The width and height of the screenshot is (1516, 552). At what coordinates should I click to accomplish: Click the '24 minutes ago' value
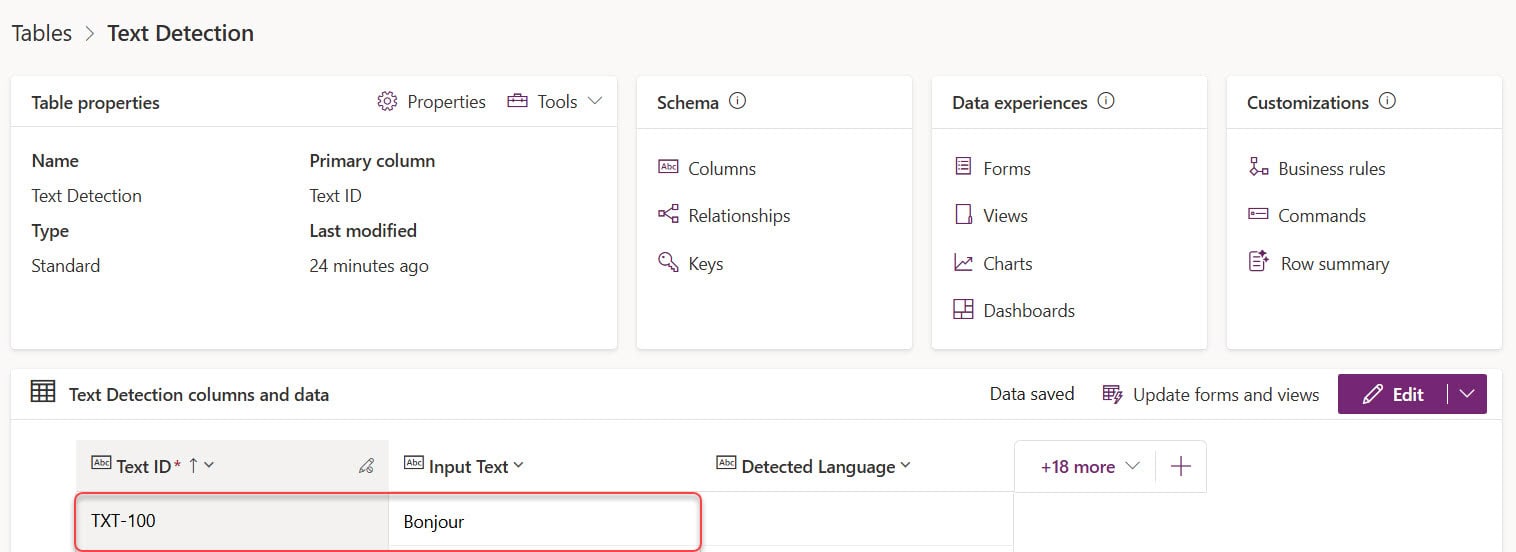pos(369,266)
